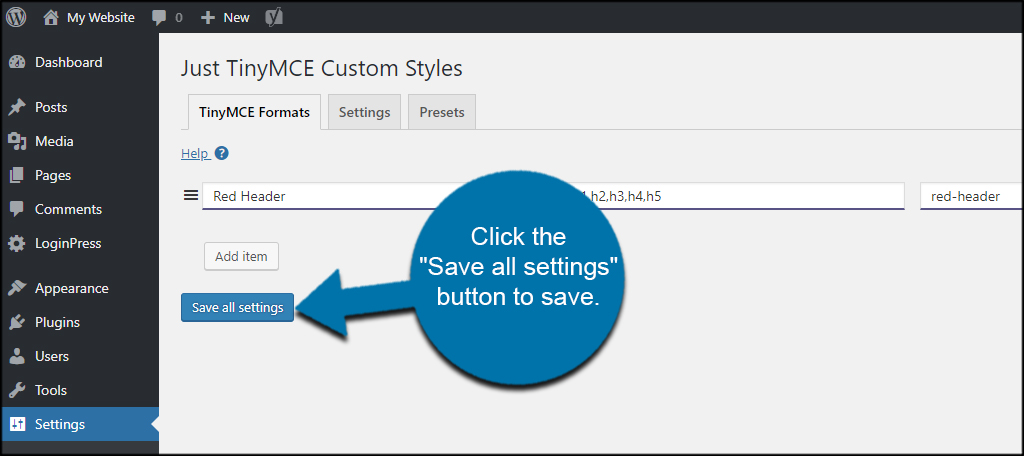Viewport: 1024px width, 456px height.
Task: Click the Dashboard gauge icon
Action: [x=16, y=62]
